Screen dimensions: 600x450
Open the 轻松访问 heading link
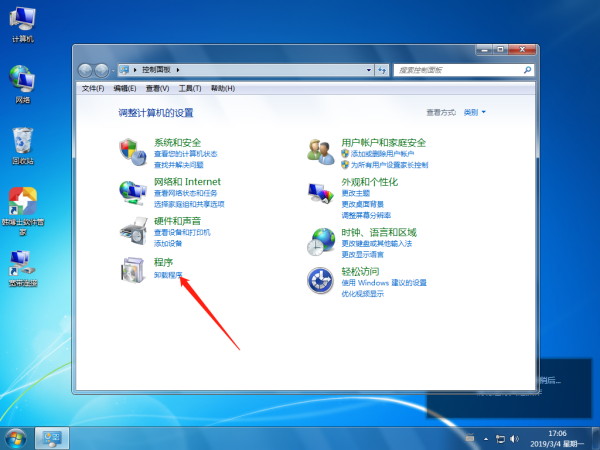click(x=360, y=271)
